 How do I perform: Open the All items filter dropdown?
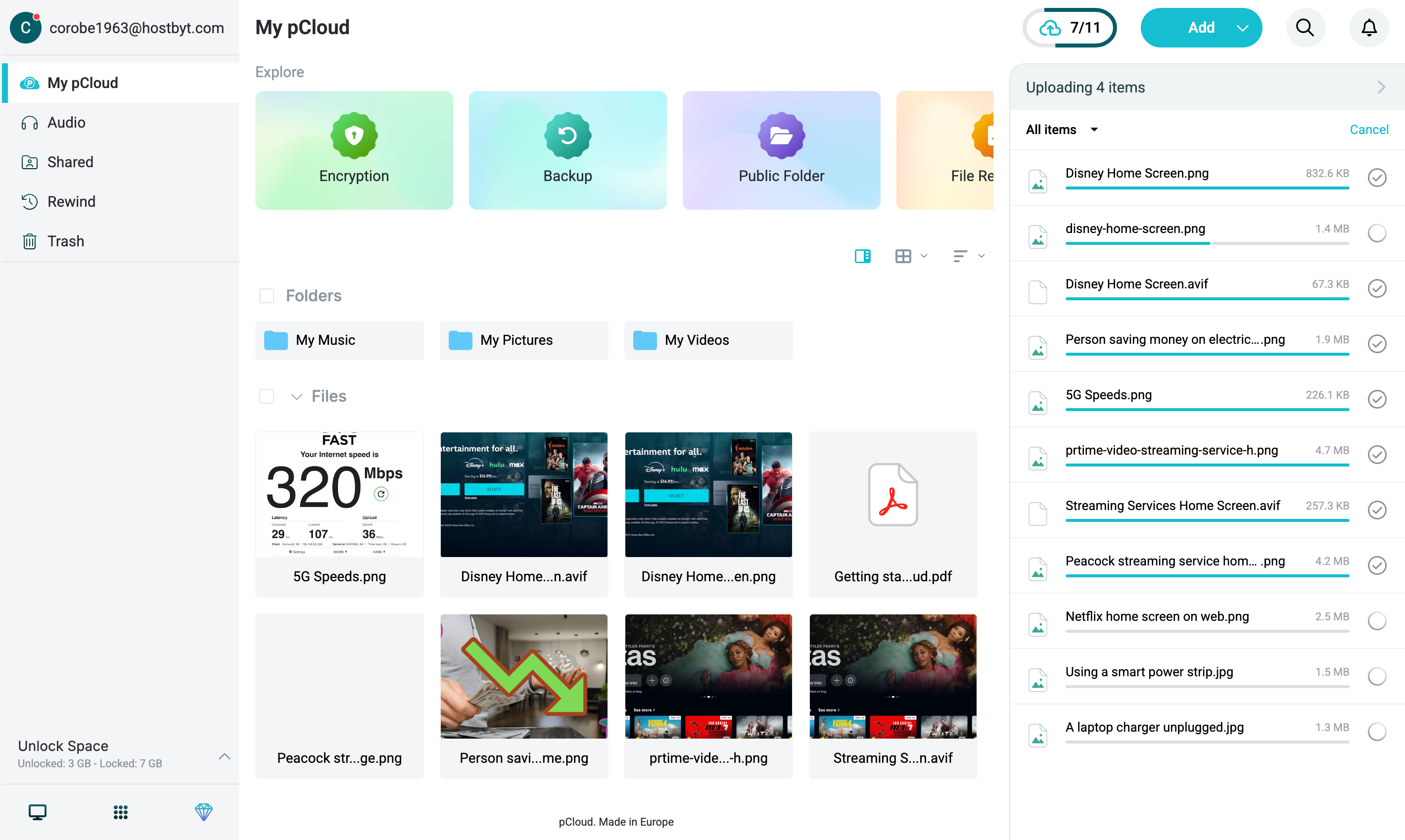(1062, 129)
